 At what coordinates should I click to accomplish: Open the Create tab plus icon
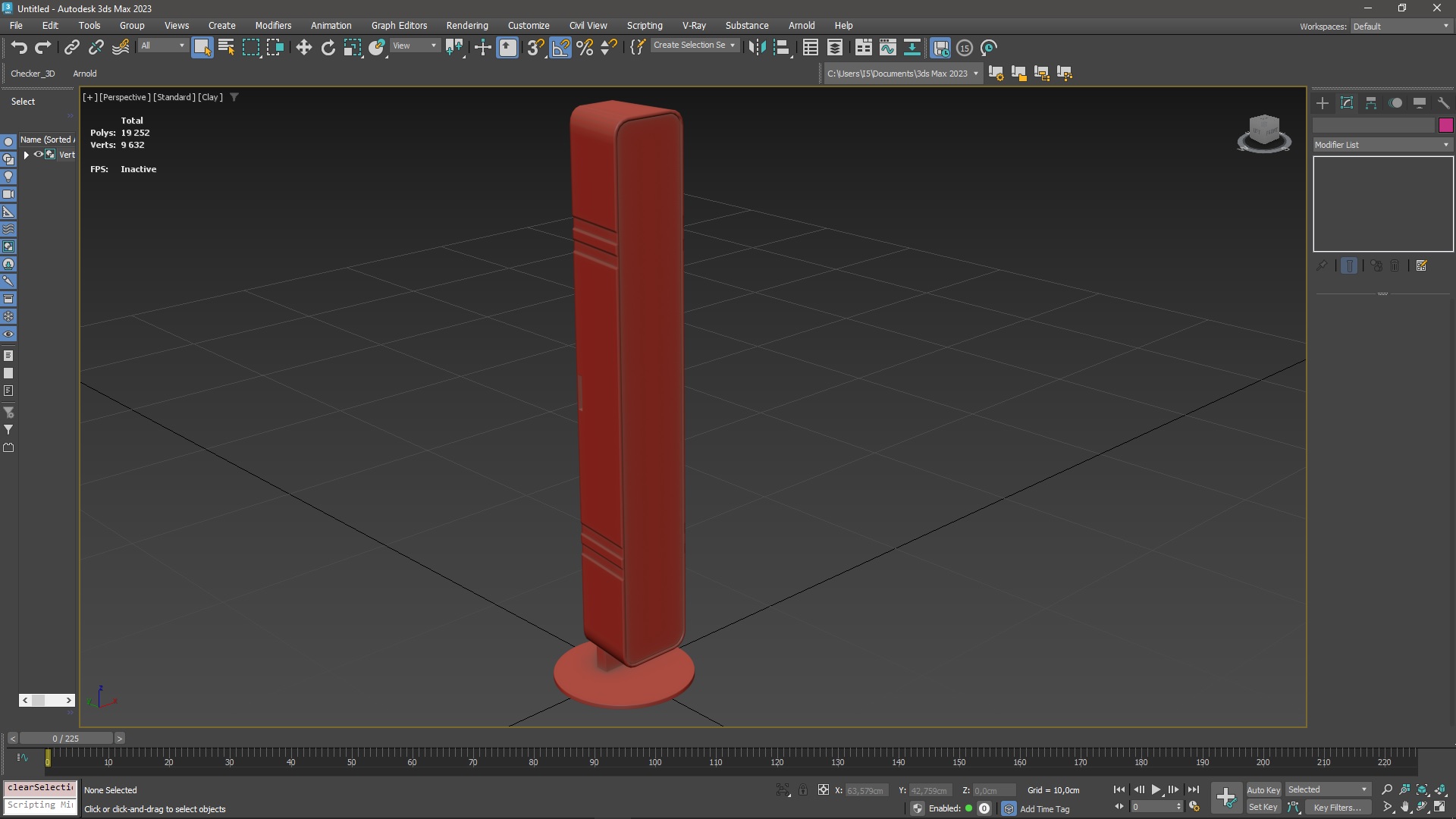click(1322, 103)
